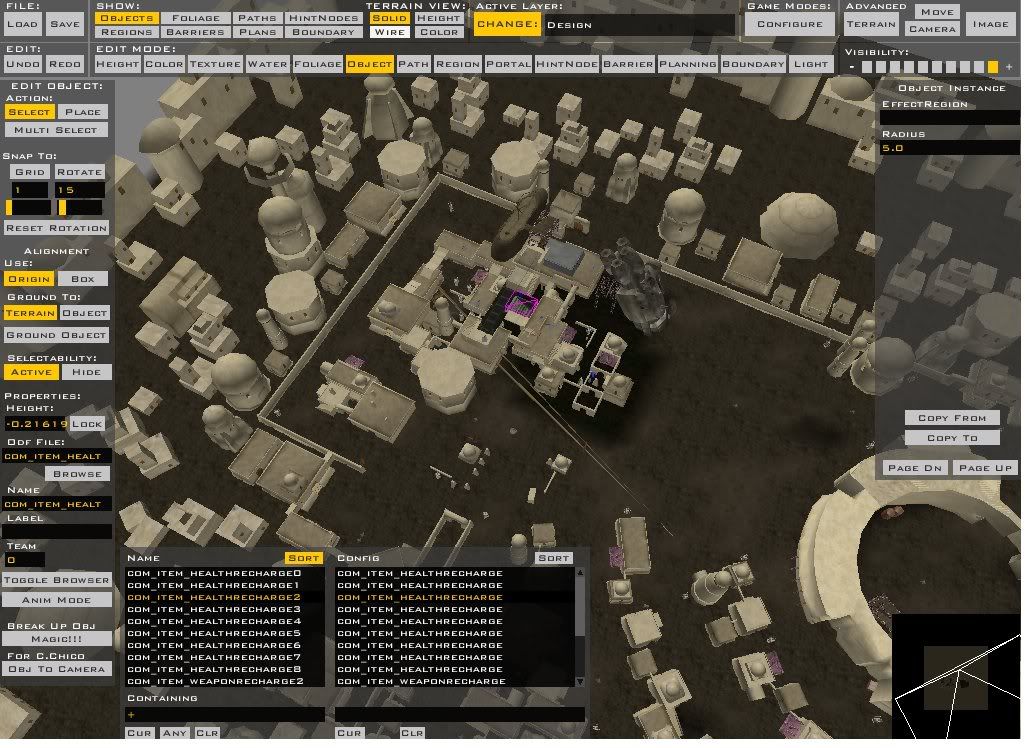Image resolution: width=1026 pixels, height=748 pixels.
Task: Switch to Planning edit mode
Action: pyautogui.click(x=688, y=63)
